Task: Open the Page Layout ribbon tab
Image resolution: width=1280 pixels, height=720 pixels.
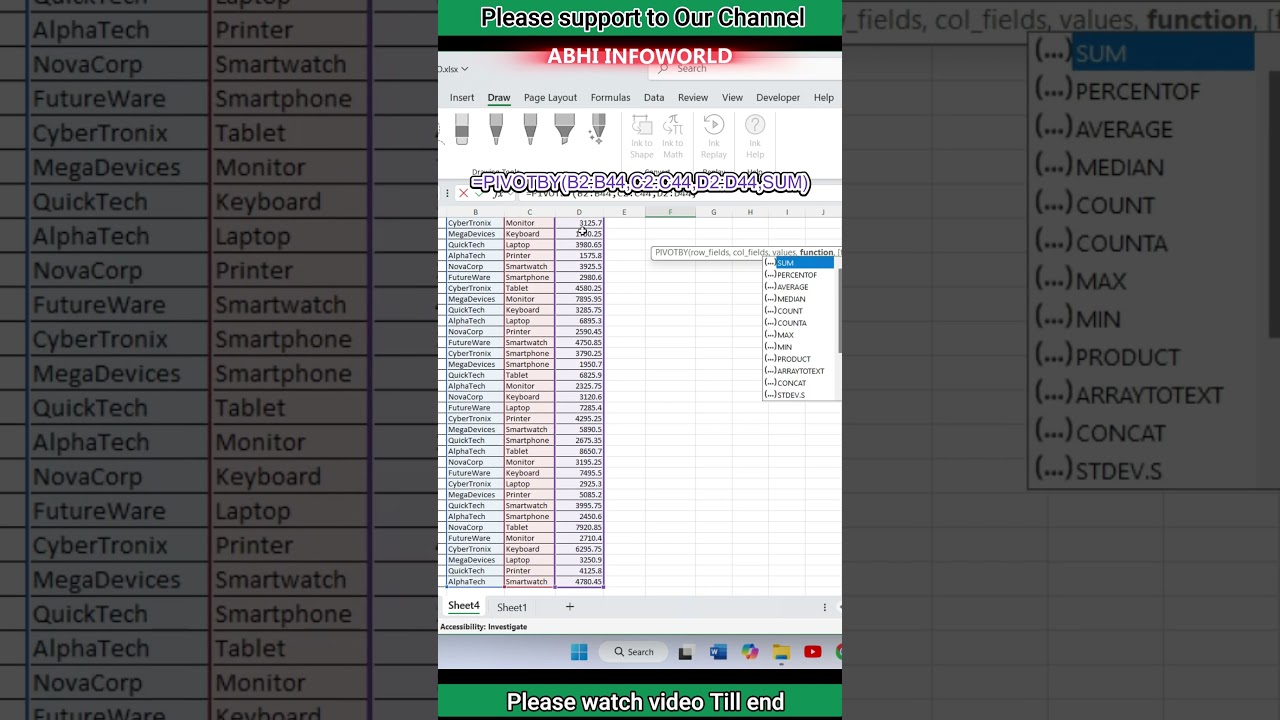Action: pos(550,98)
